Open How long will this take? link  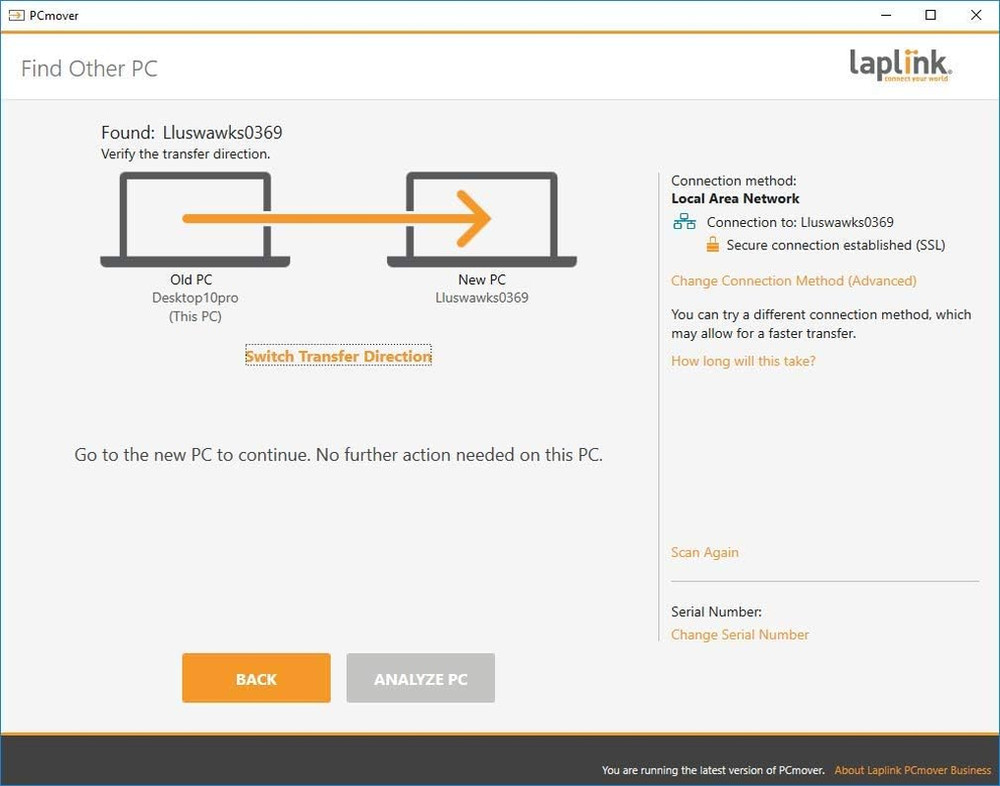coord(743,361)
